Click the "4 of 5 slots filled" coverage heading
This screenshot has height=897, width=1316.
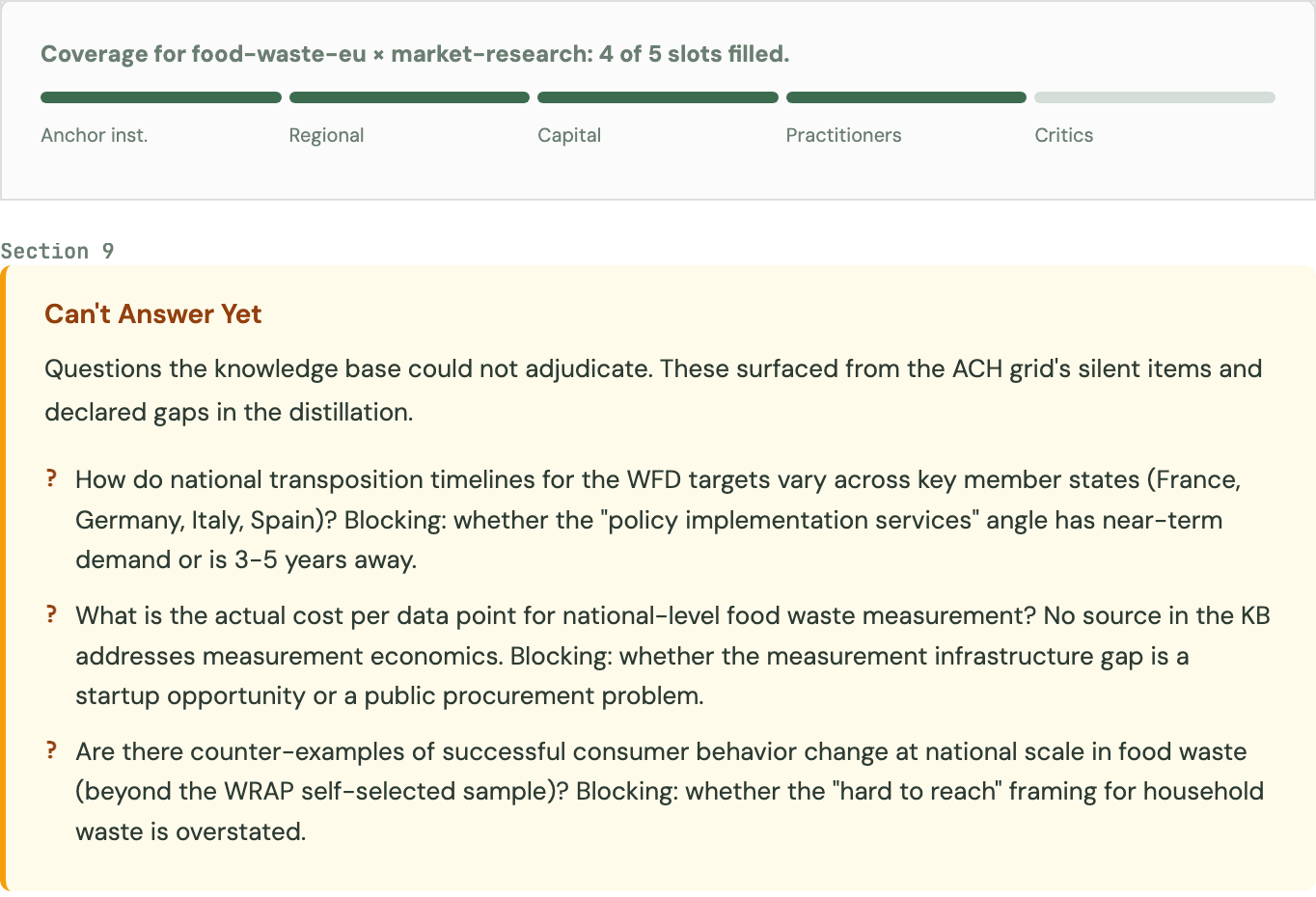click(x=415, y=54)
